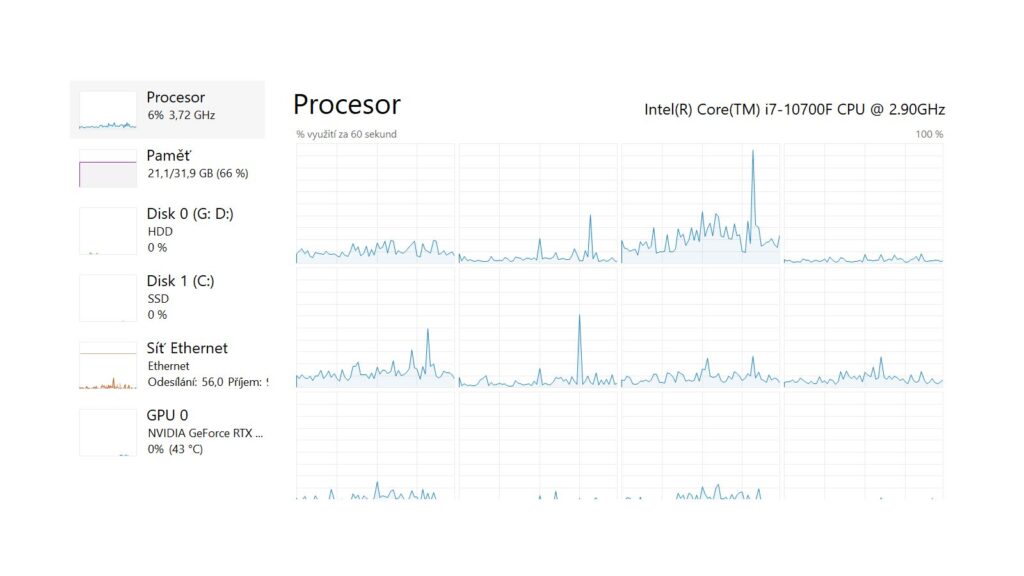Click the fourth core graph in top row
This screenshot has height=576, width=1024.
pos(863,203)
